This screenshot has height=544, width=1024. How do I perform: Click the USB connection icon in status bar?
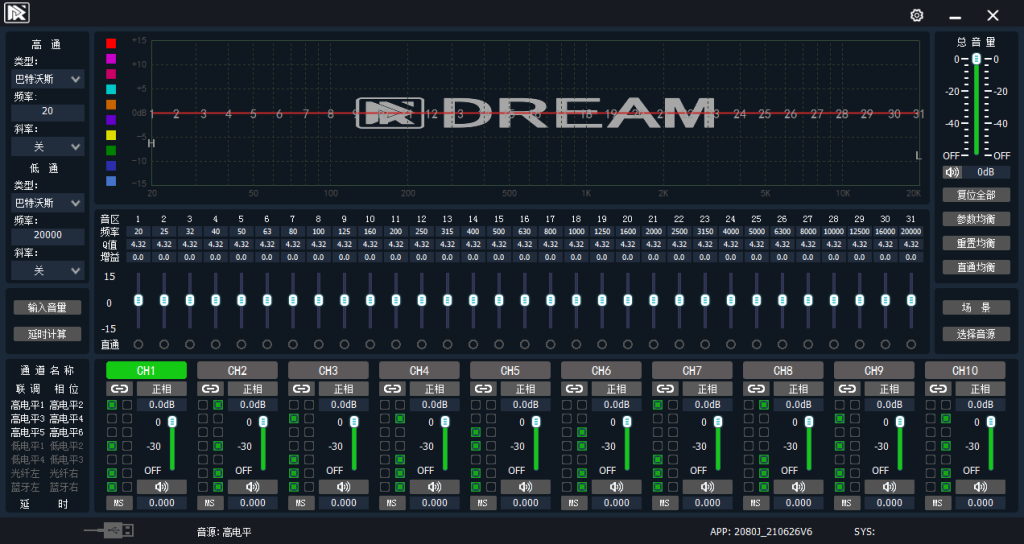pos(109,530)
